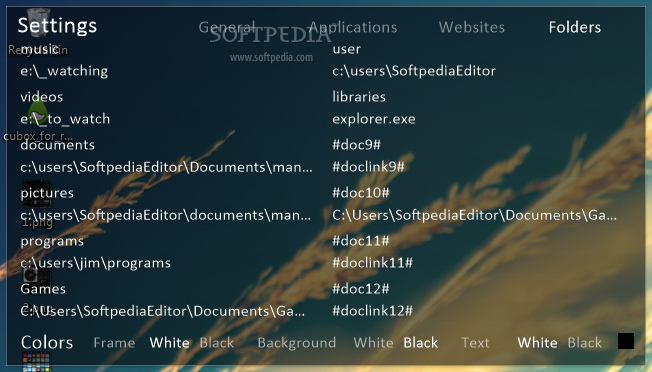Open the General settings tab

[227, 27]
